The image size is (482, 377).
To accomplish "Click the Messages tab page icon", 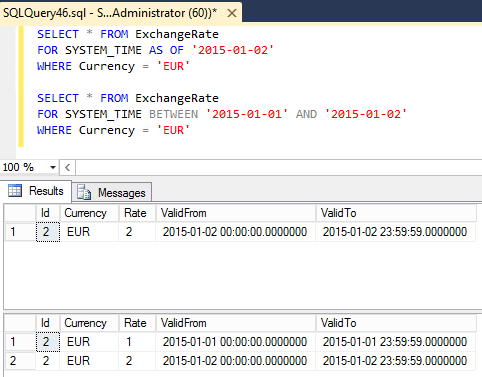I will click(x=84, y=192).
